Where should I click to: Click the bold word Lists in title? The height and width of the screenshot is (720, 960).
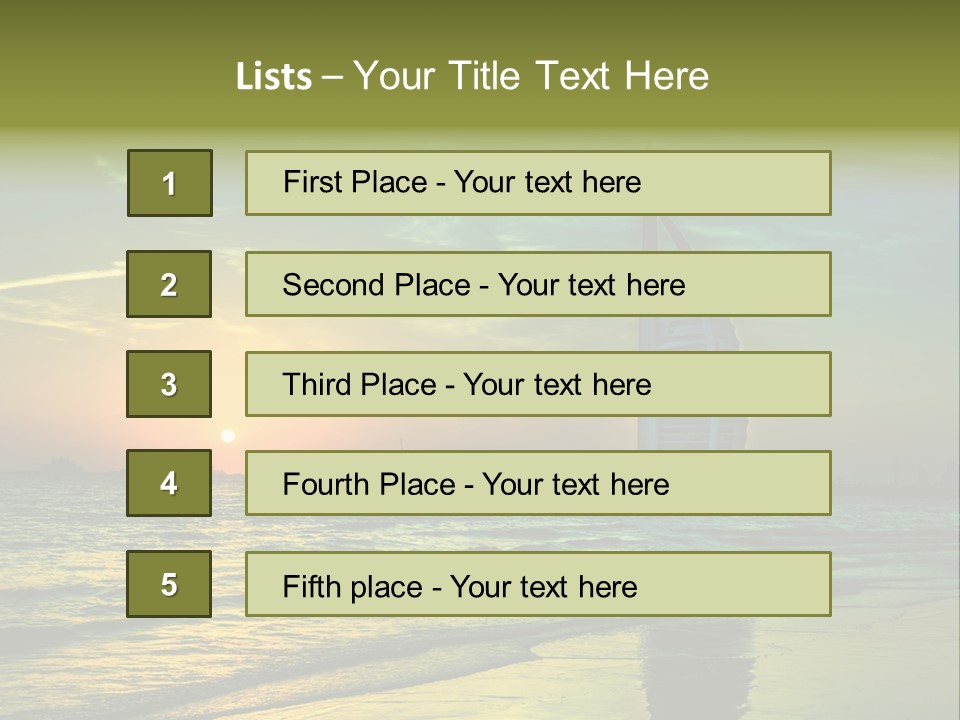coord(273,77)
